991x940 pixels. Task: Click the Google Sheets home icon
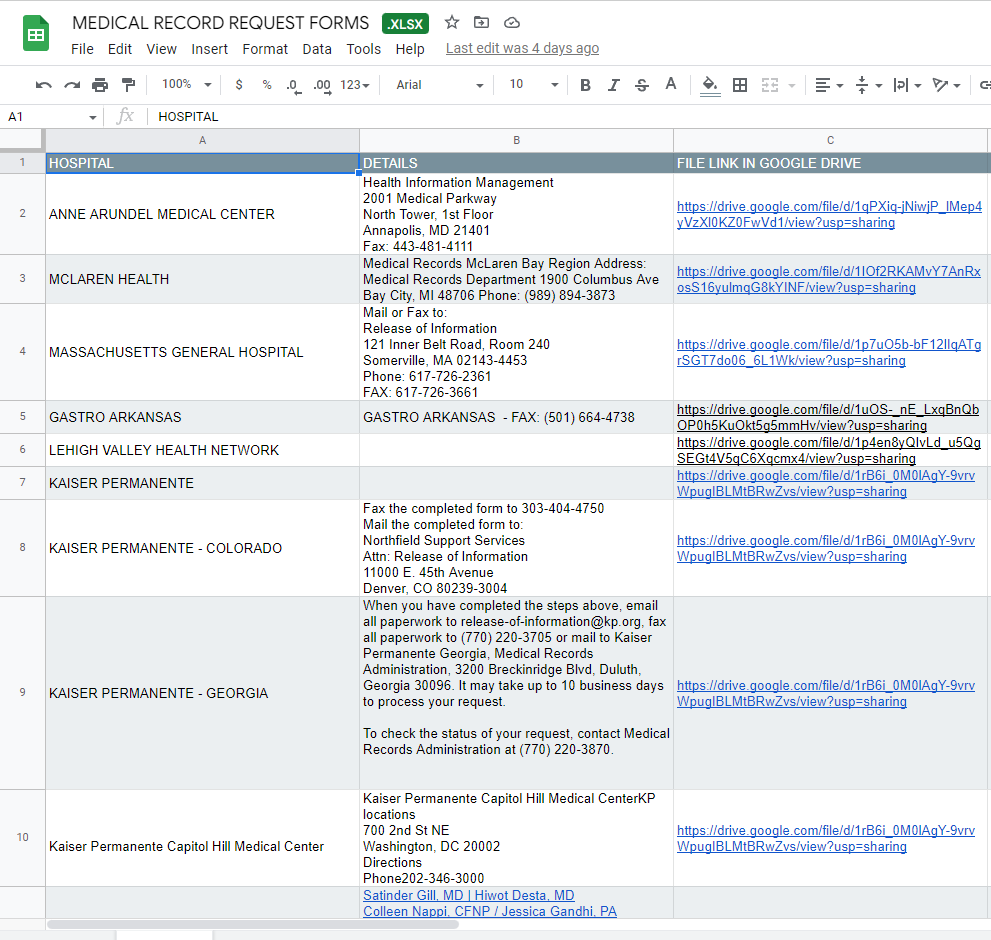point(36,33)
